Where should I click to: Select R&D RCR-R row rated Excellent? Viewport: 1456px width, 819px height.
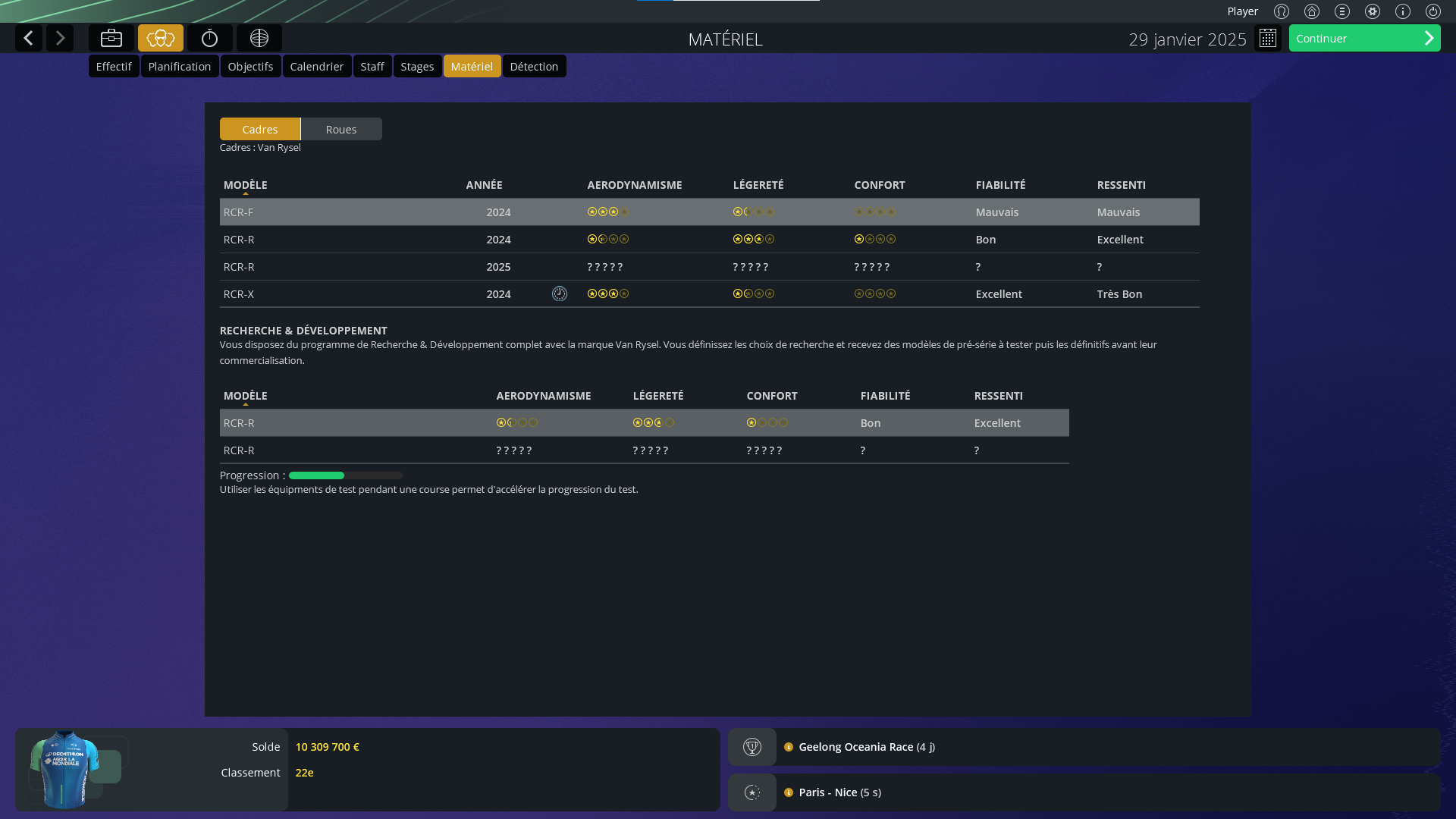(644, 423)
